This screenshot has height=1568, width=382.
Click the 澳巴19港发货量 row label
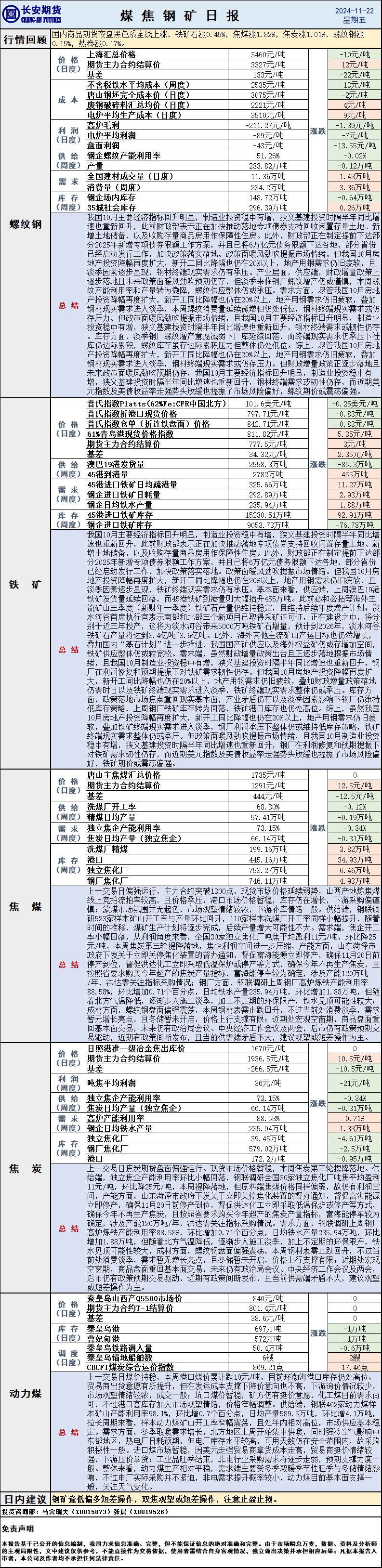pos(116,464)
